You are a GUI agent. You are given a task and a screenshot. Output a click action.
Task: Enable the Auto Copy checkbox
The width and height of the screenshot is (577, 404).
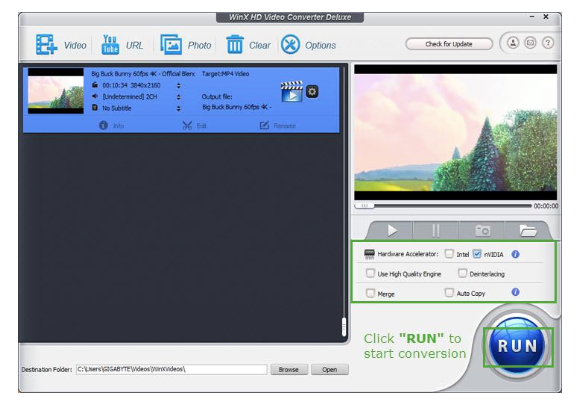point(449,293)
